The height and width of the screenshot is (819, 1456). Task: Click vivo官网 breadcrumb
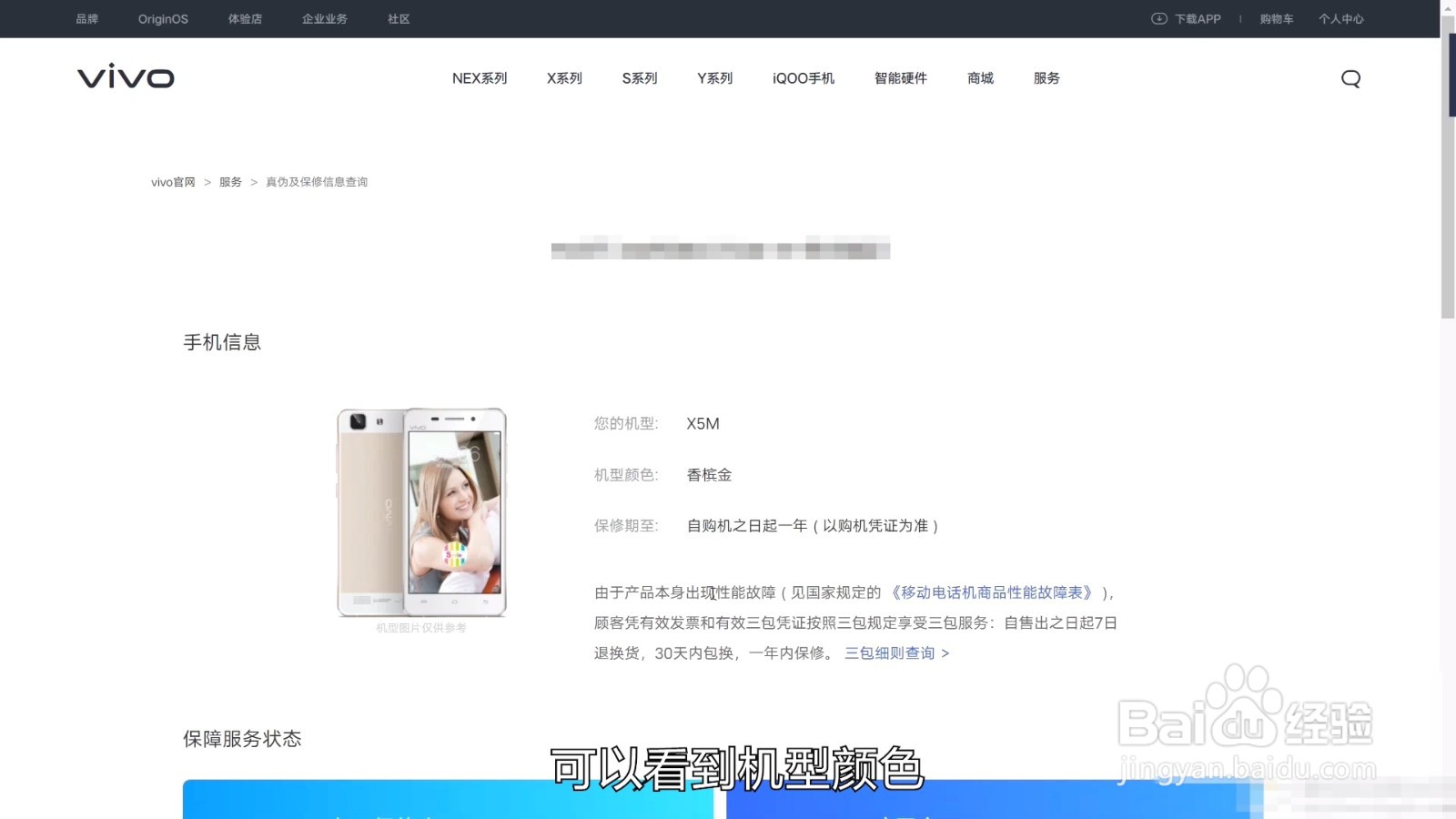[173, 182]
